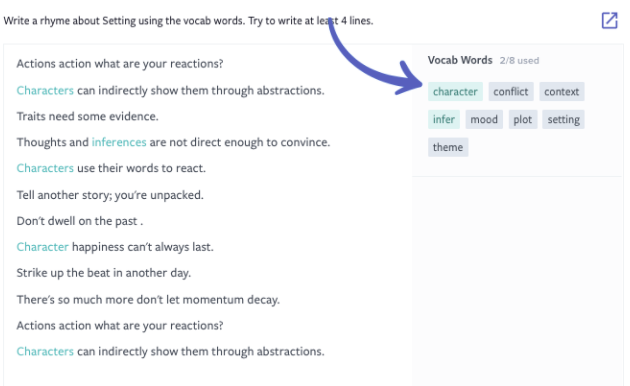The width and height of the screenshot is (630, 386).
Task: Click the highlighted word inferences in the rhyme
Action: pos(119,142)
